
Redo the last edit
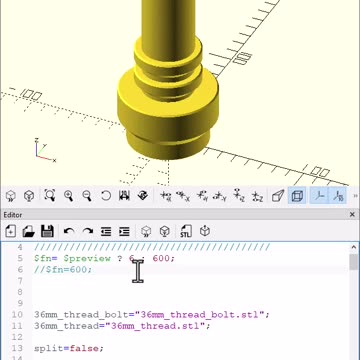pos(87,231)
